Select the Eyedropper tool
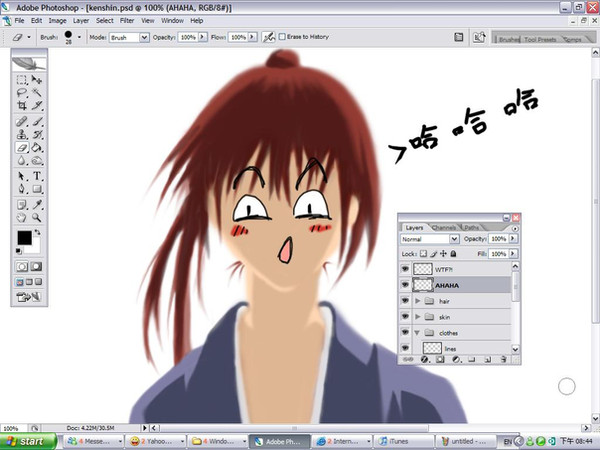Image resolution: width=600 pixels, height=450 pixels. [x=37, y=205]
